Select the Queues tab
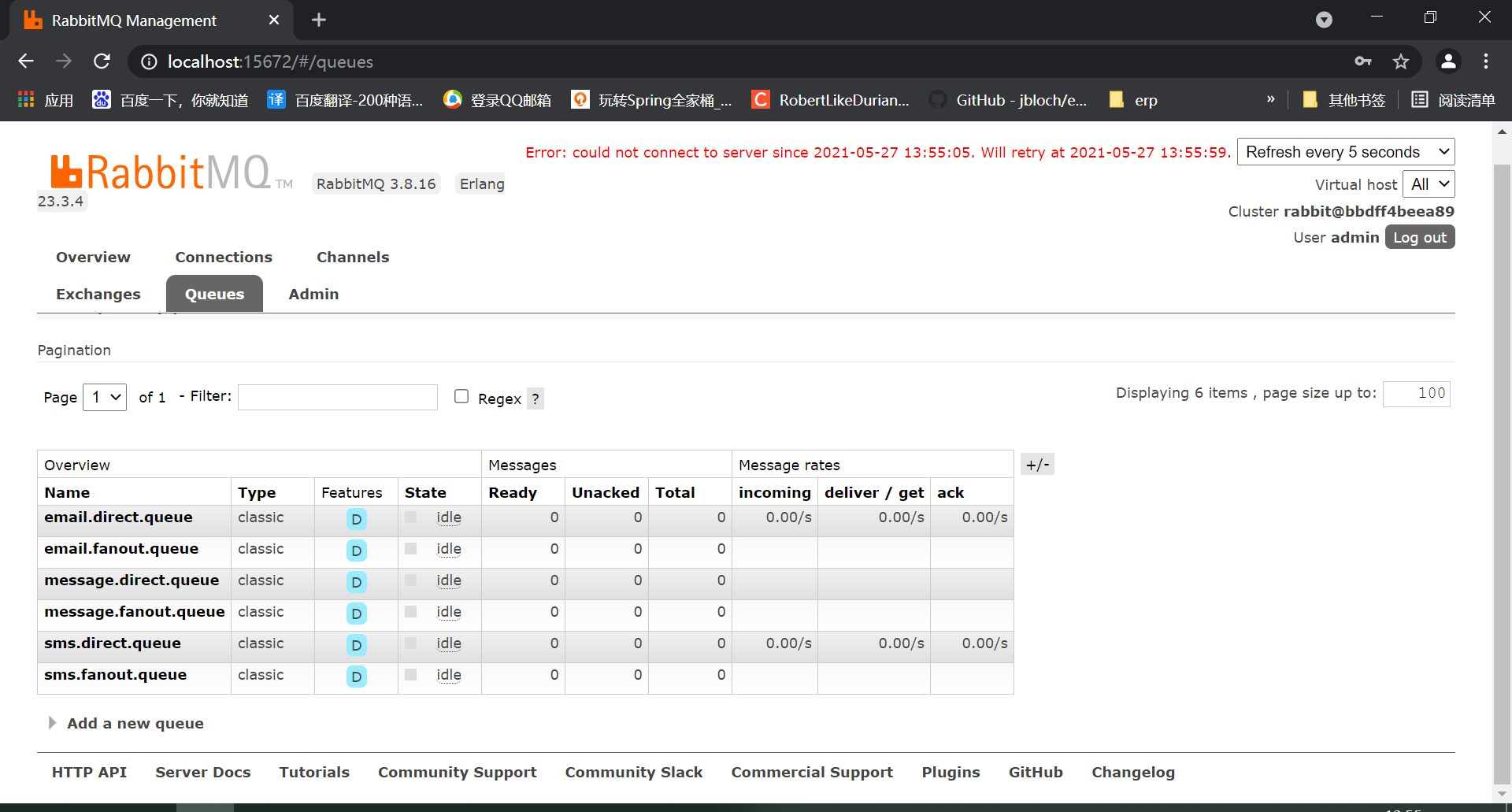 click(x=214, y=294)
